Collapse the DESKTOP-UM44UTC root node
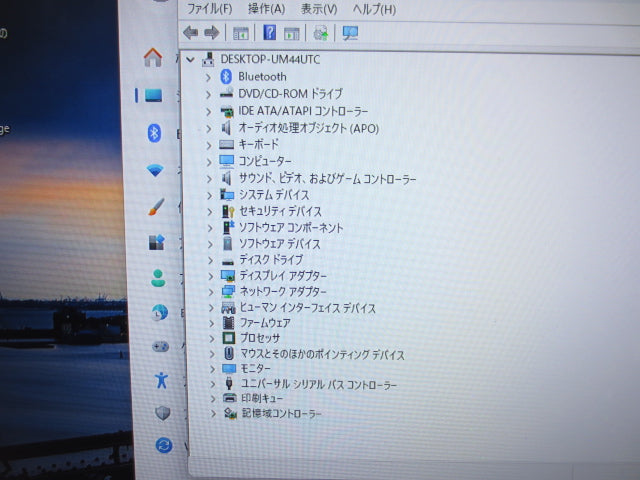 190,60
